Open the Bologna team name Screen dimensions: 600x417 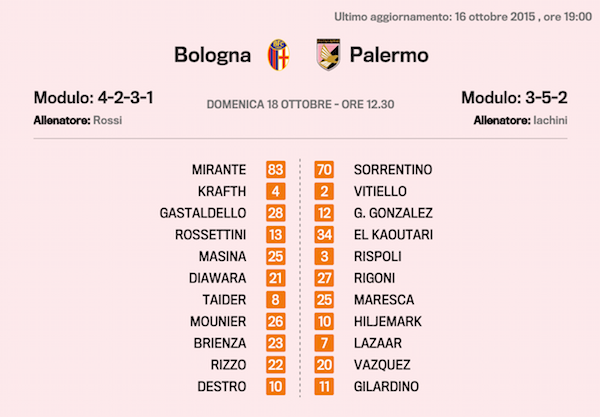[x=212, y=55]
